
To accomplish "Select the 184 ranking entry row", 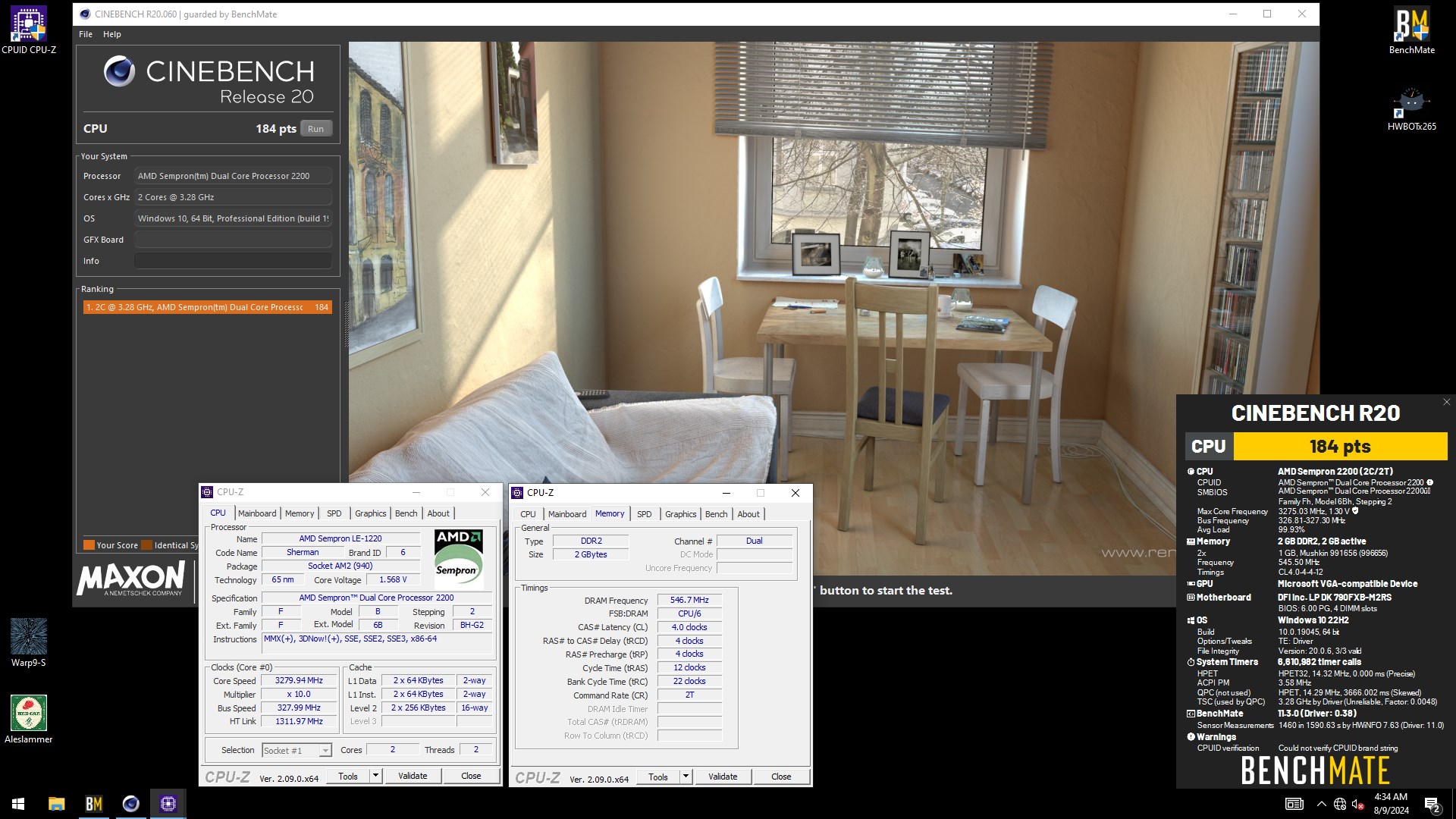I will 207,307.
